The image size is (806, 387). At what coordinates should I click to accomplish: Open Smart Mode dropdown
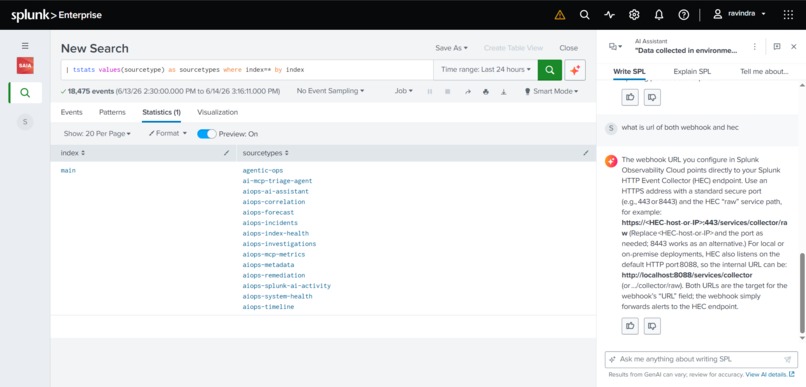551,91
